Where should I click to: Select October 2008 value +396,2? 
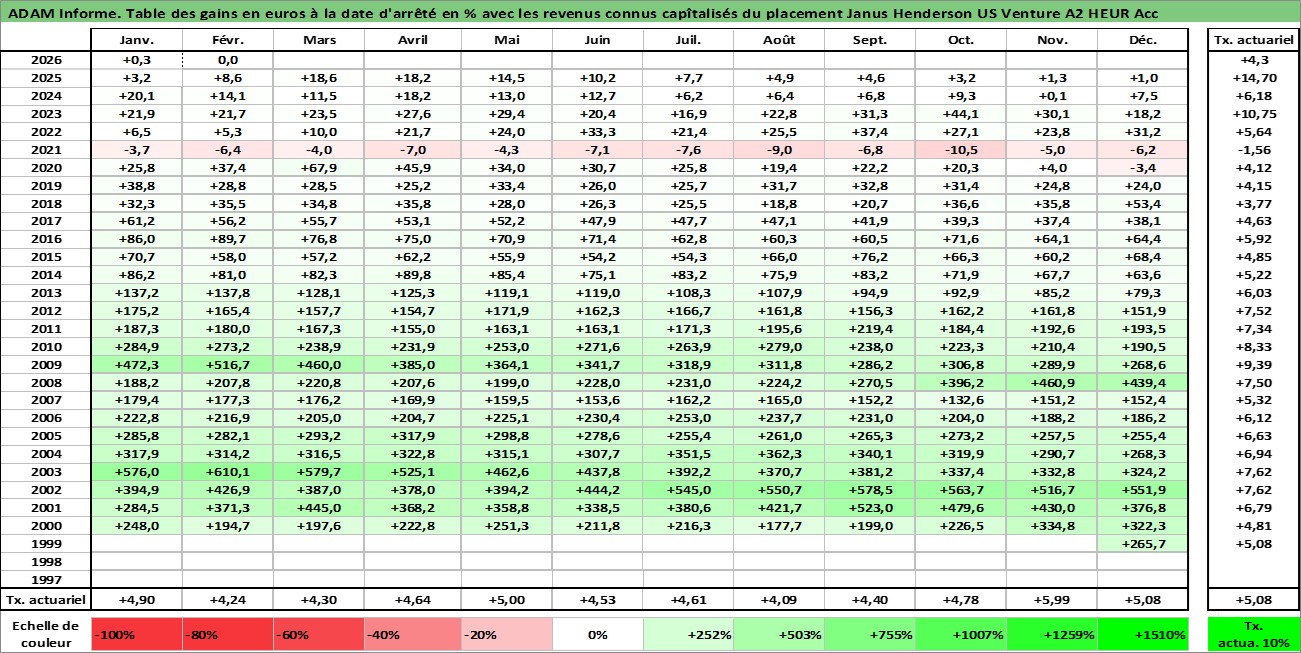coord(960,382)
